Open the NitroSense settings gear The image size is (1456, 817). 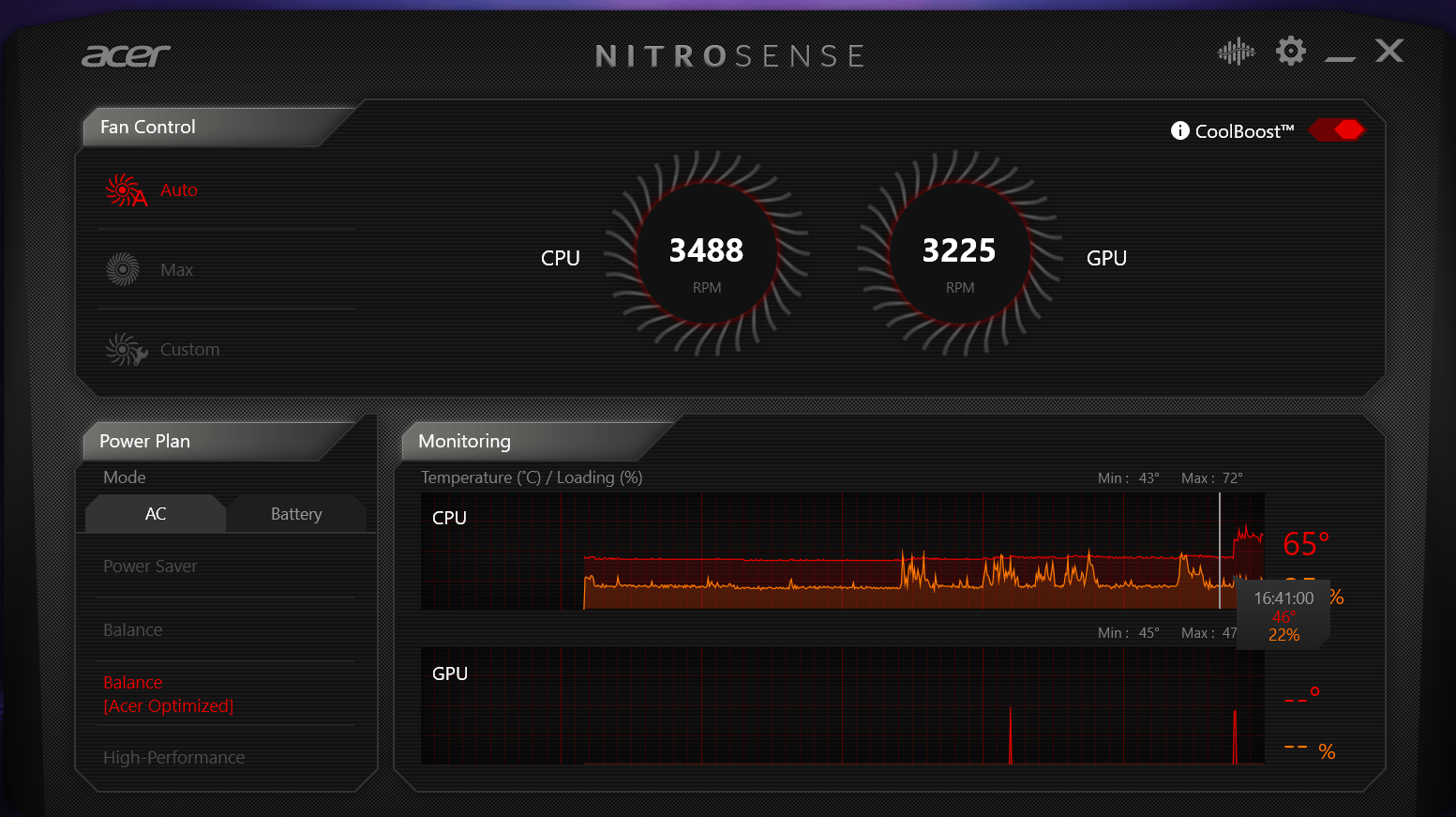[1290, 51]
